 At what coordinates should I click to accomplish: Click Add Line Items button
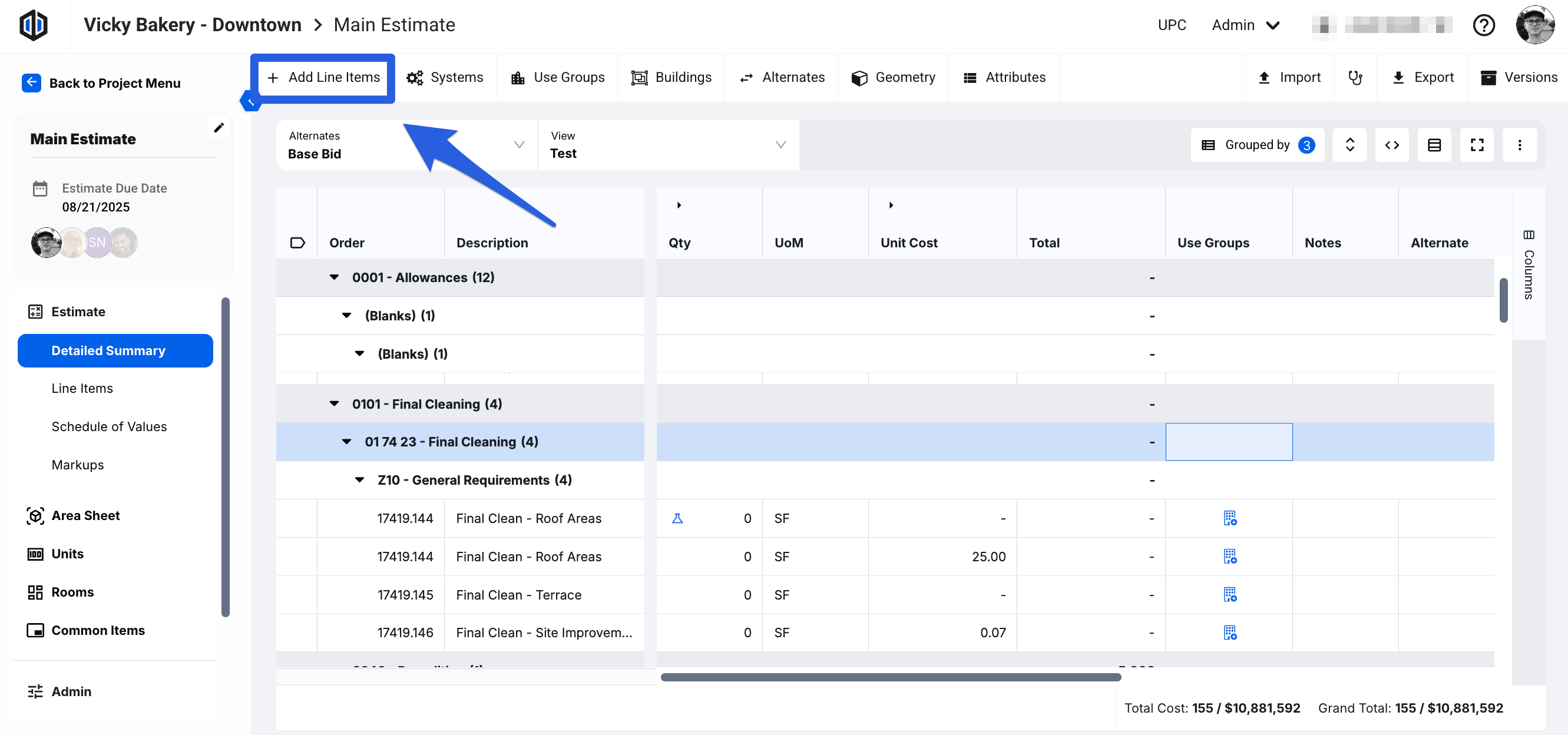coord(323,77)
